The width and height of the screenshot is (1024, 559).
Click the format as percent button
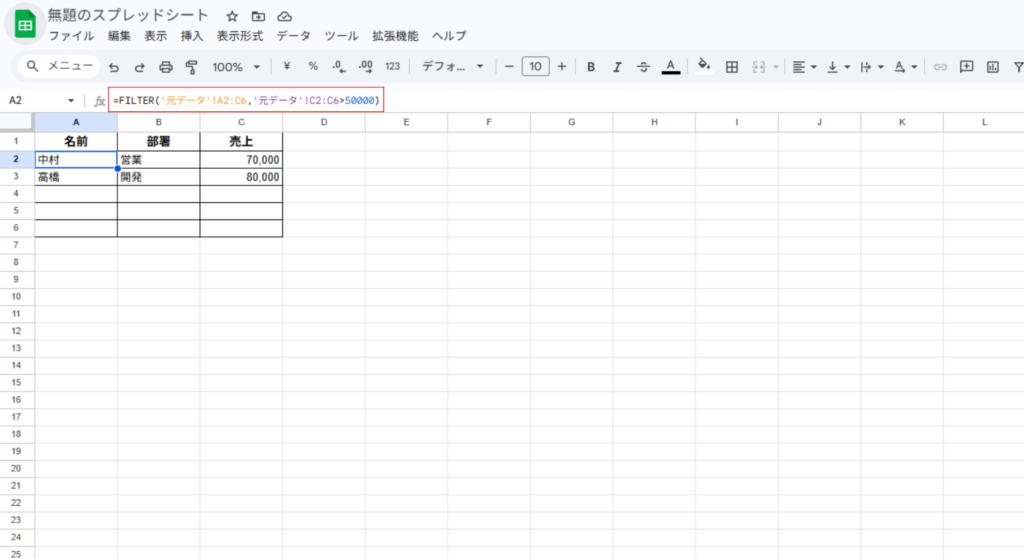click(x=313, y=67)
